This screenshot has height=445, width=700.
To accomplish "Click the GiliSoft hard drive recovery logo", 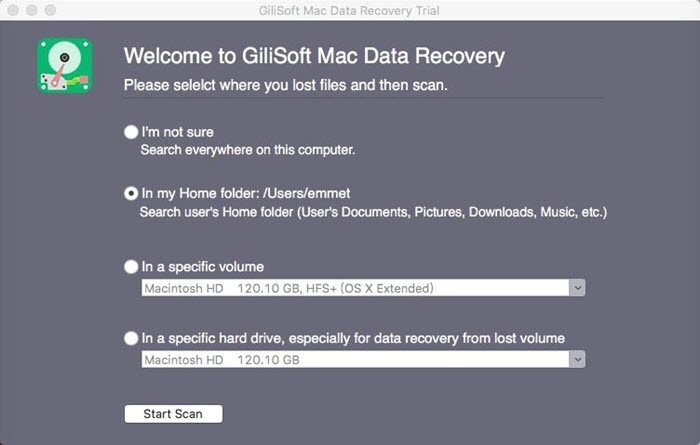I will pyautogui.click(x=65, y=65).
